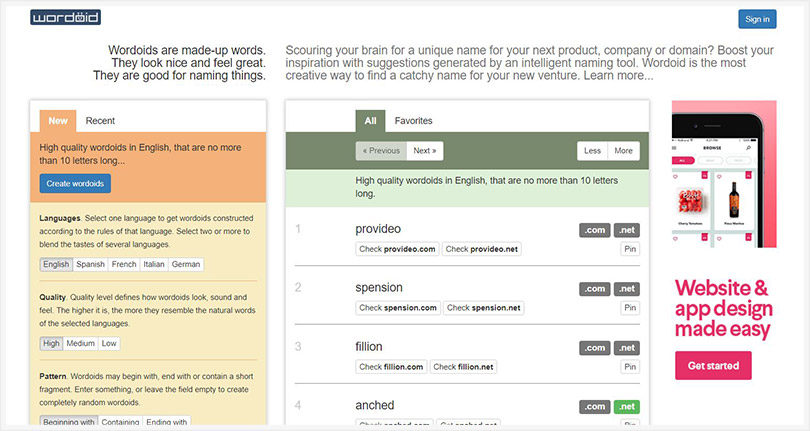
Task: Click the More button
Action: pyautogui.click(x=624, y=151)
